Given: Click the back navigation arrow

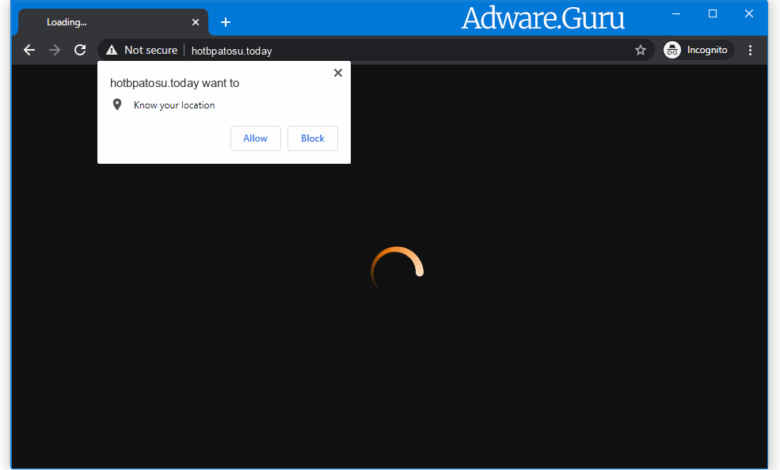Looking at the screenshot, I should (x=29, y=50).
